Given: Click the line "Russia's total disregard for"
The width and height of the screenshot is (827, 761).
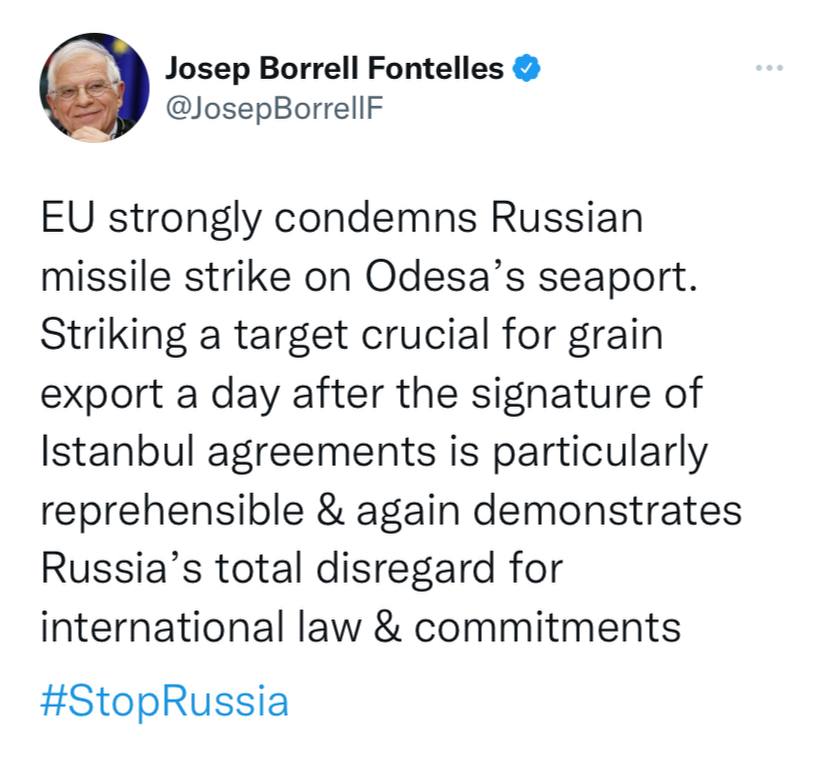Looking at the screenshot, I should tap(302, 568).
